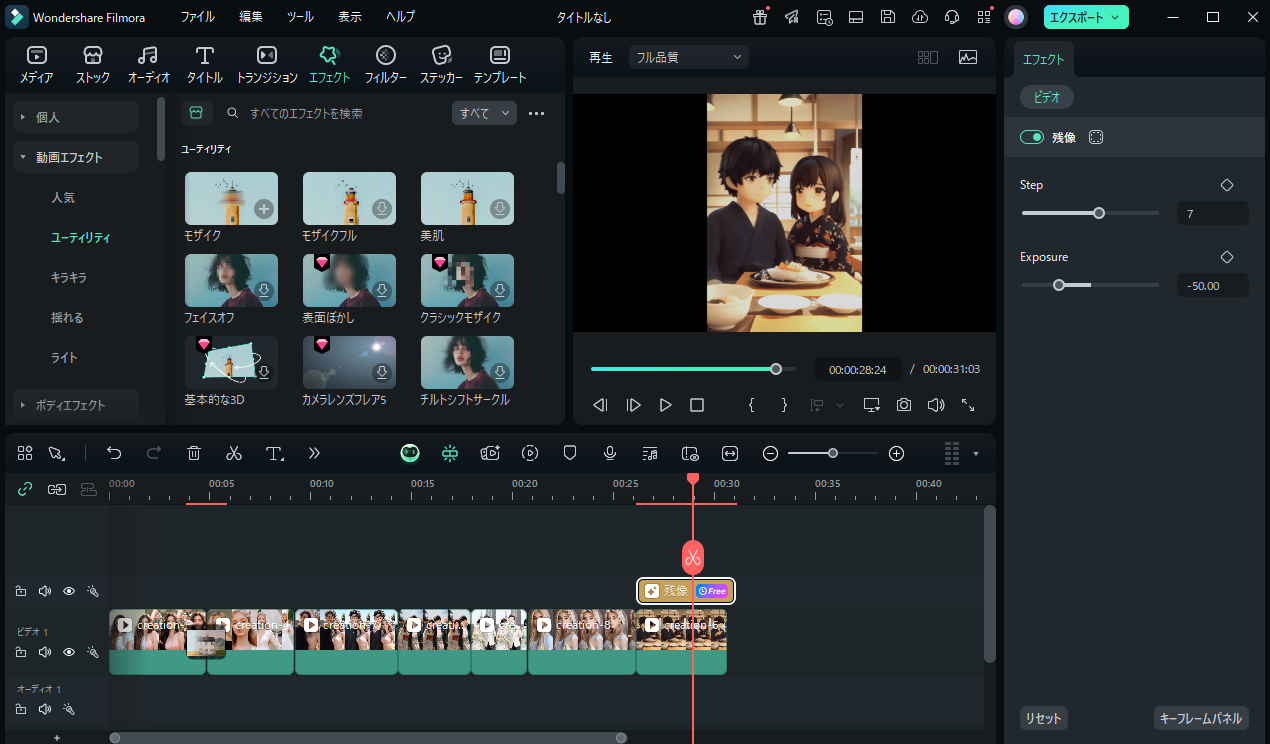Take a snapshot with the camera icon

tap(904, 405)
